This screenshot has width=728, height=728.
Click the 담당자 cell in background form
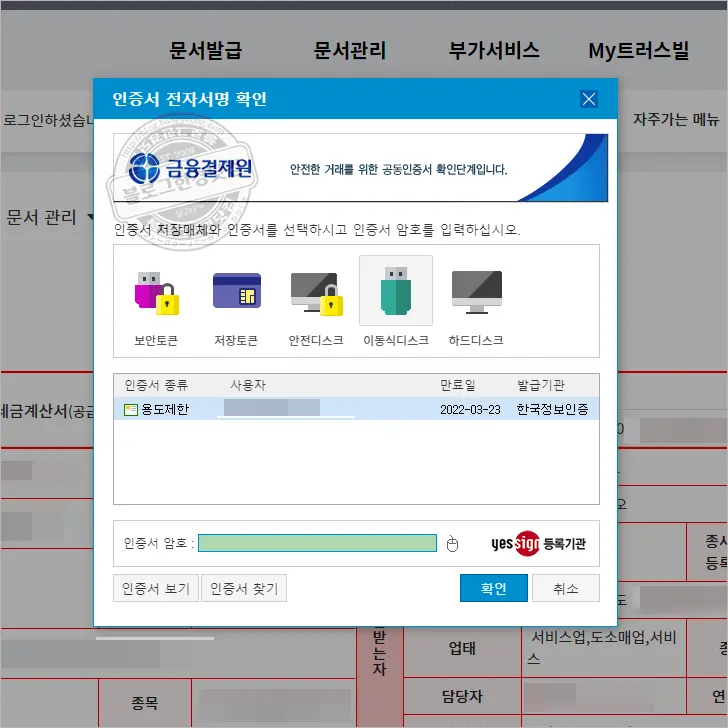click(462, 696)
